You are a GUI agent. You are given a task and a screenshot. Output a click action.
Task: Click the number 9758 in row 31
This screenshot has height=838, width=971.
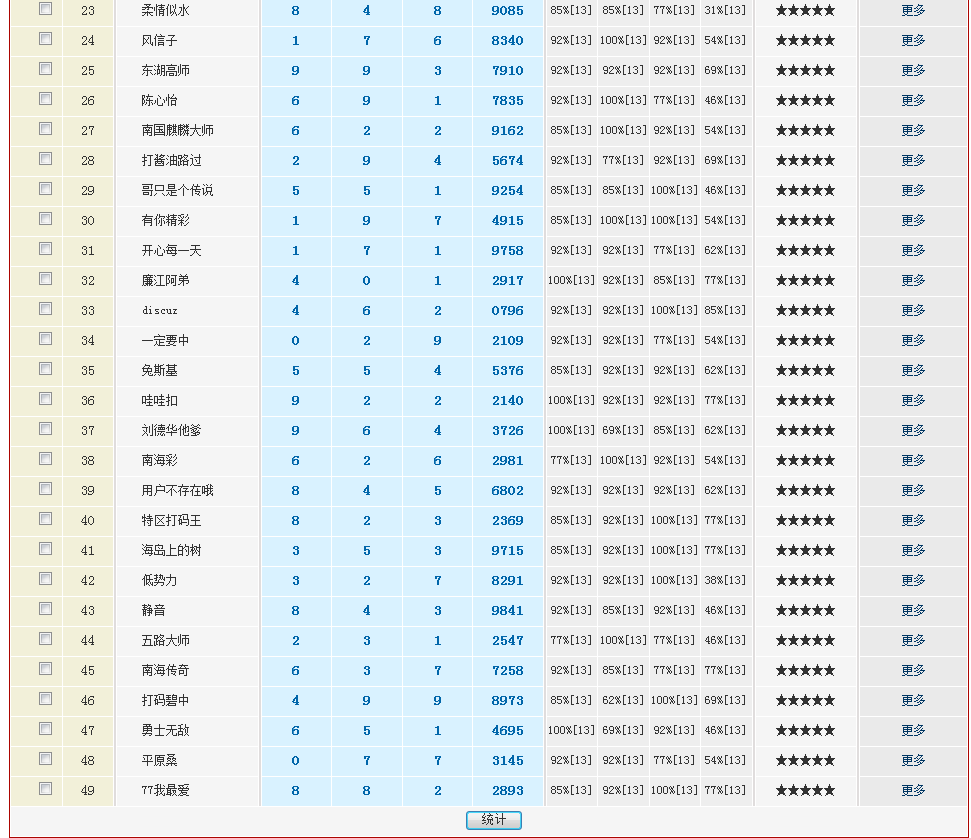[x=507, y=250]
